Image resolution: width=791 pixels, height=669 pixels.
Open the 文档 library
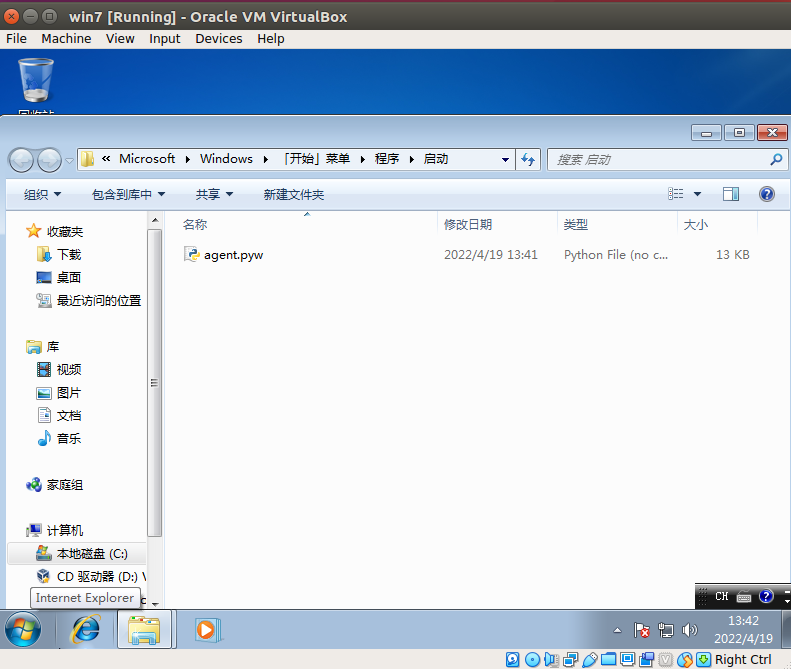[x=69, y=416]
